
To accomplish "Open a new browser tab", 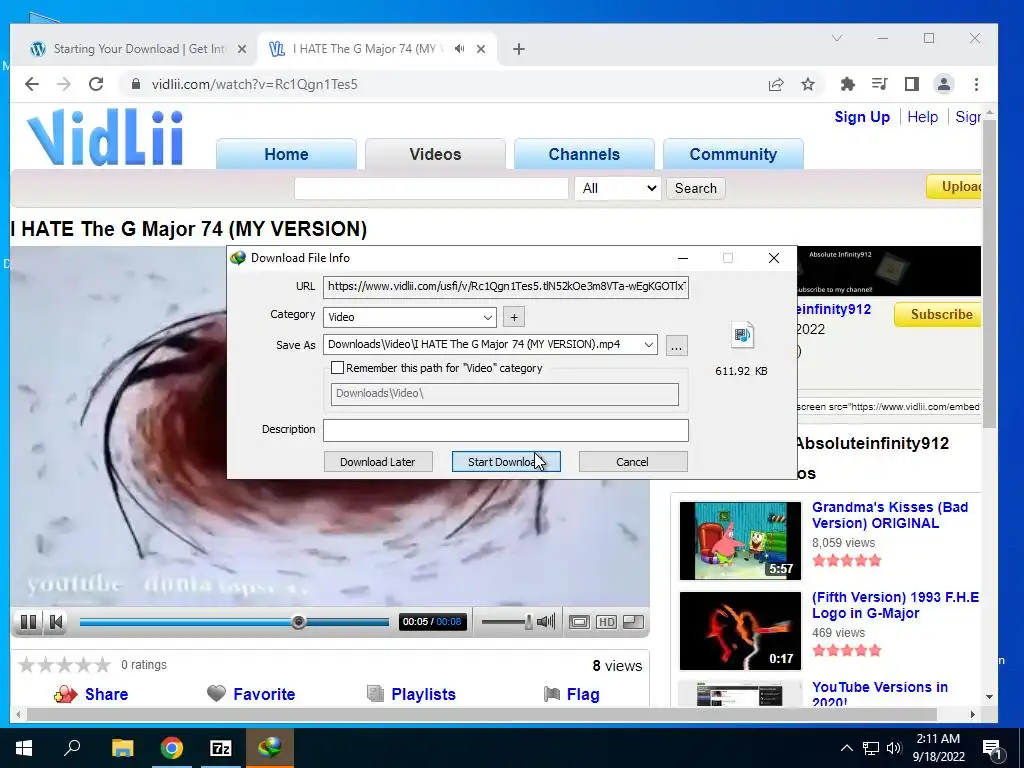I will [519, 49].
